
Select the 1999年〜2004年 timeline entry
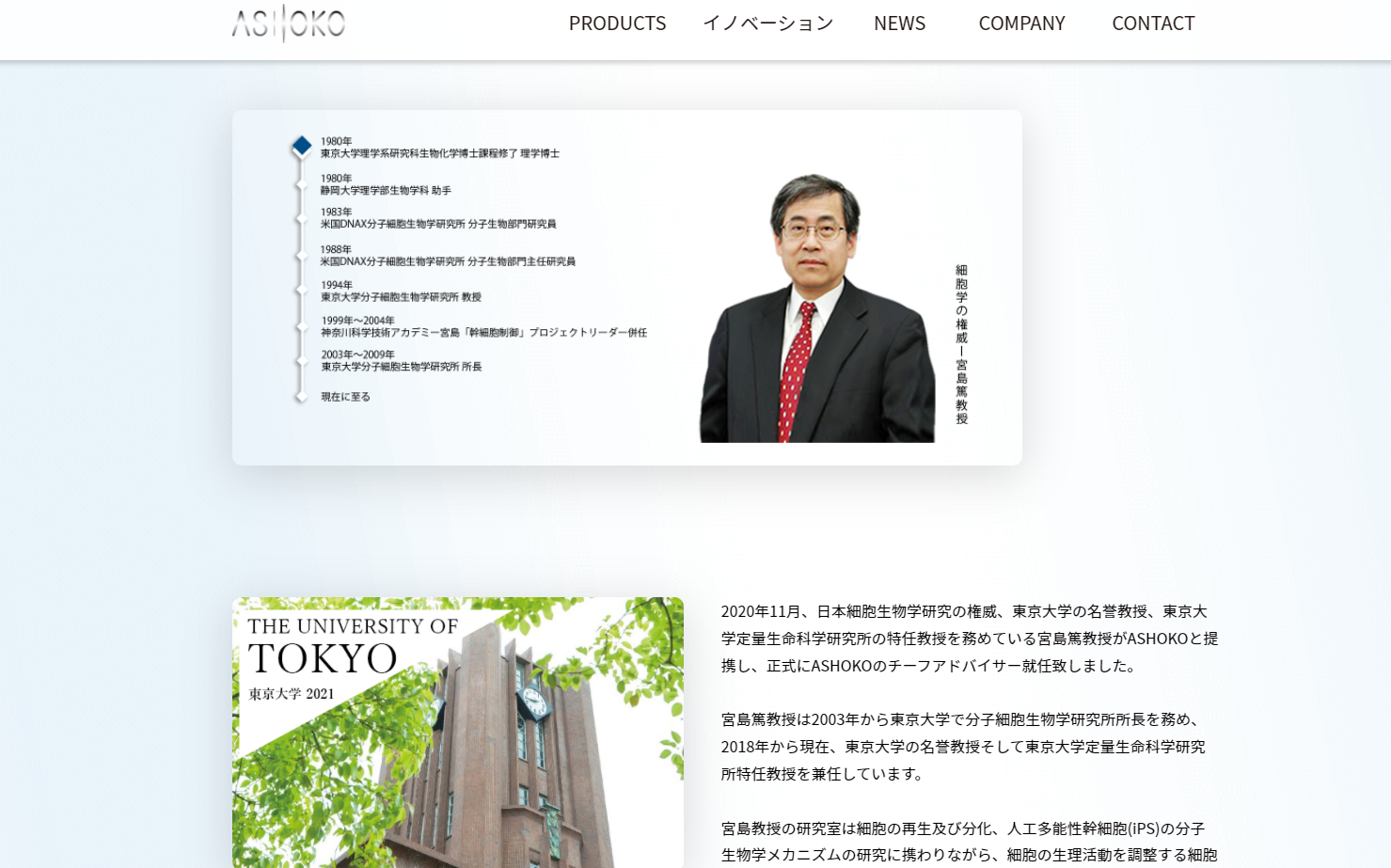tap(483, 326)
